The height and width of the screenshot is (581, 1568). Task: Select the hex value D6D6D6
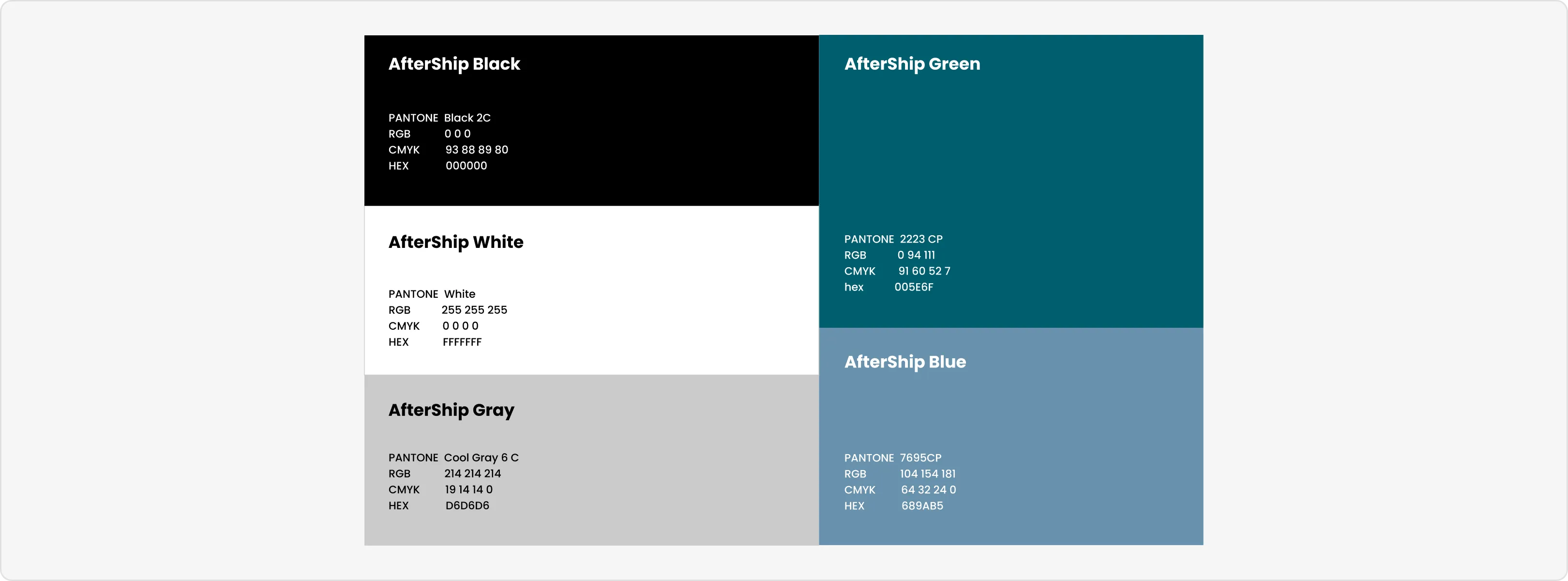467,505
